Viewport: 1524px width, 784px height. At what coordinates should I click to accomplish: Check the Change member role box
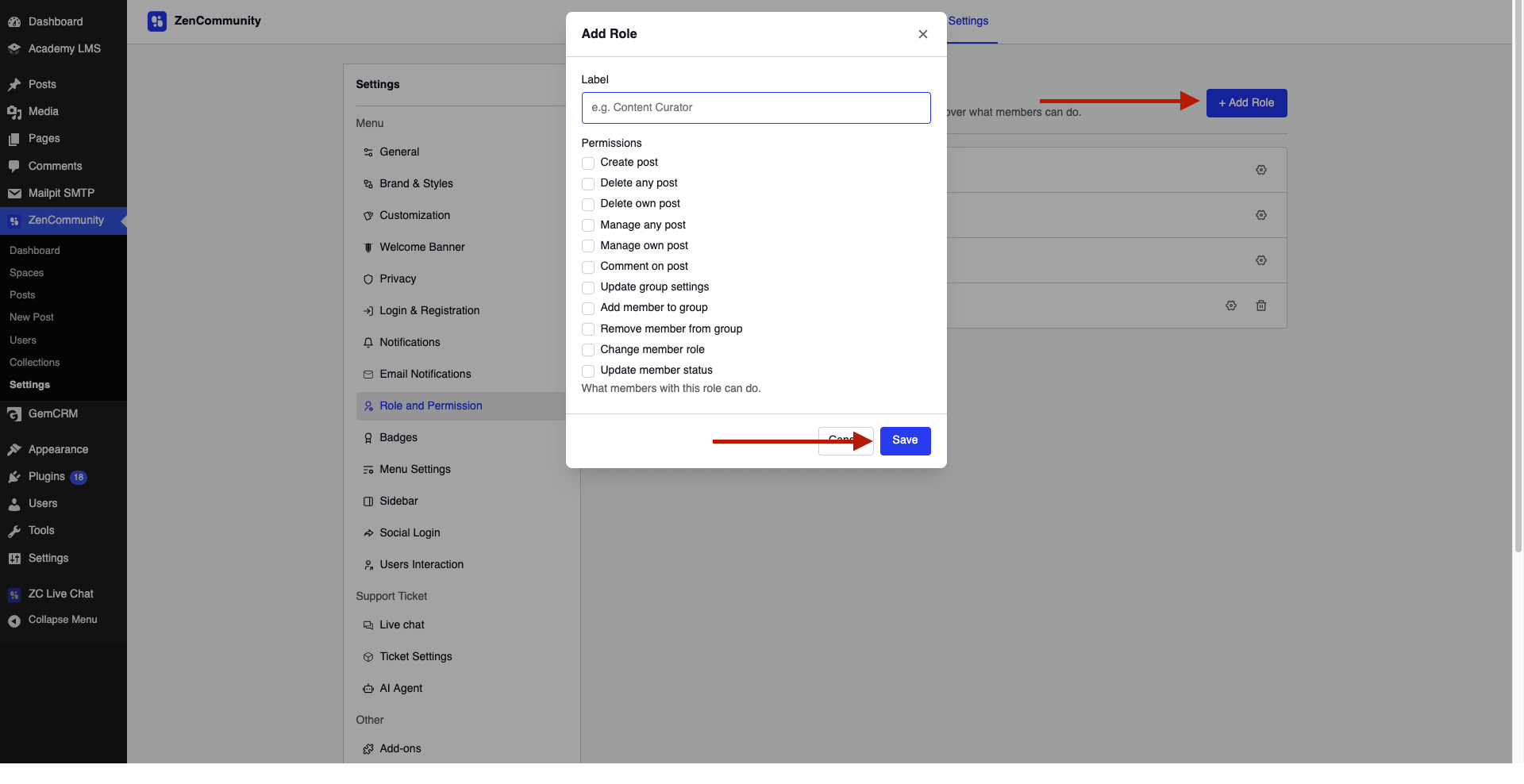[588, 350]
